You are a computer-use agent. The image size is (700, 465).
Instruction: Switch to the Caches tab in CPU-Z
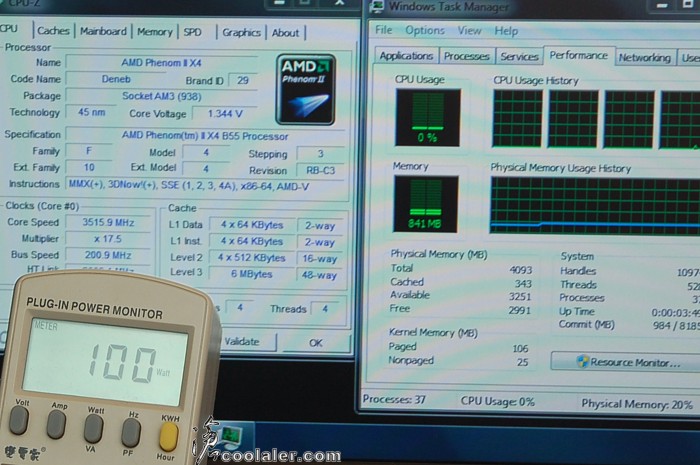[53, 31]
